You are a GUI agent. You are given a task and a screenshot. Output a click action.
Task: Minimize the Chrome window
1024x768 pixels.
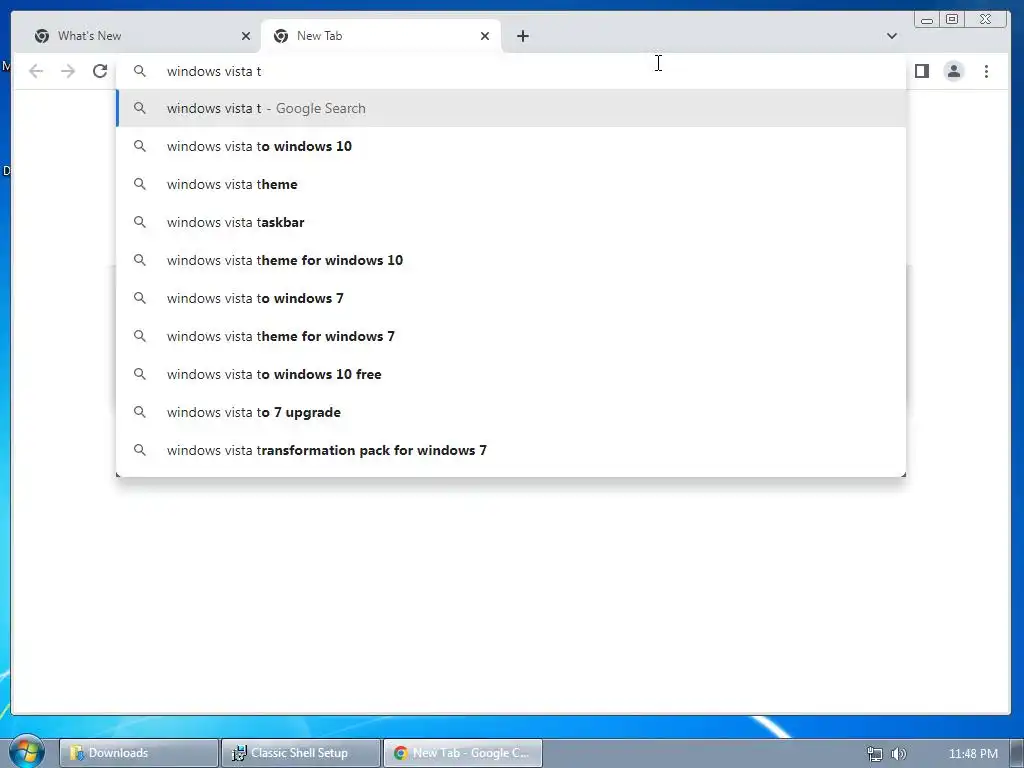pyautogui.click(x=927, y=20)
